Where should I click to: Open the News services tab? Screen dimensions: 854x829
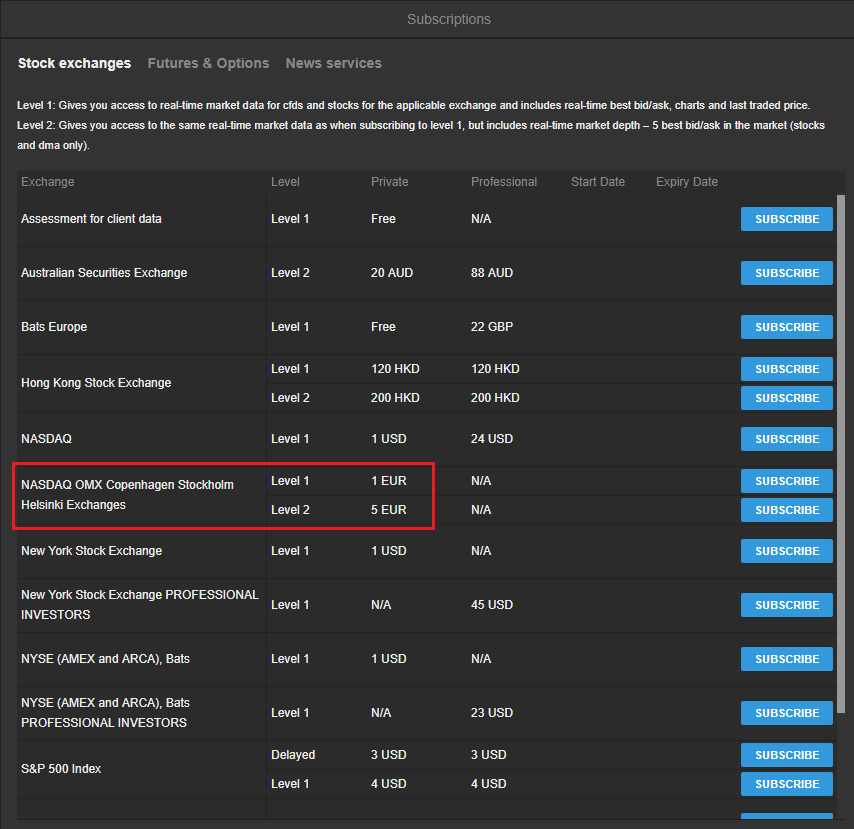[333, 63]
